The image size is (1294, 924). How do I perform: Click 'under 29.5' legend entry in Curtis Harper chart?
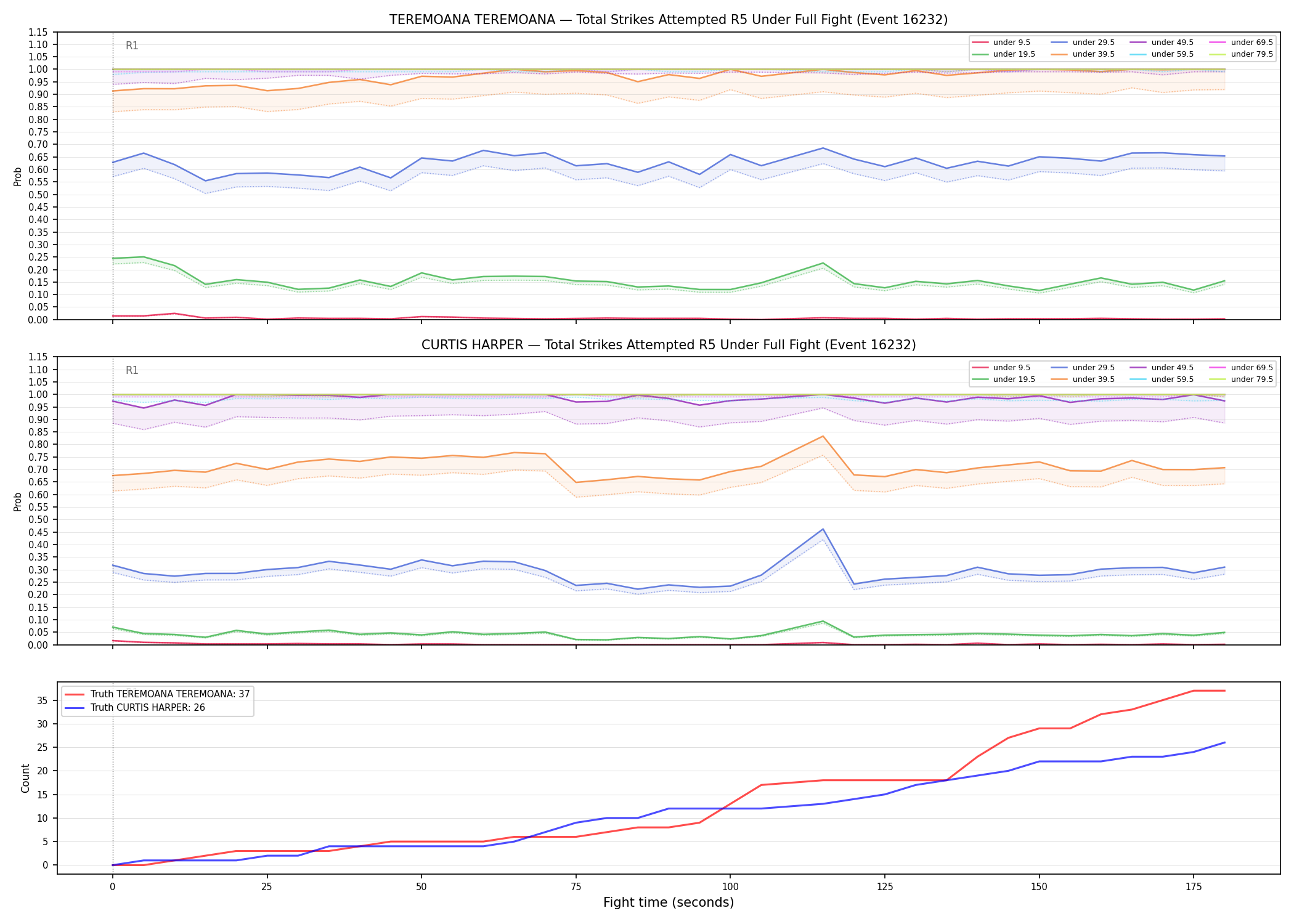tap(1083, 368)
